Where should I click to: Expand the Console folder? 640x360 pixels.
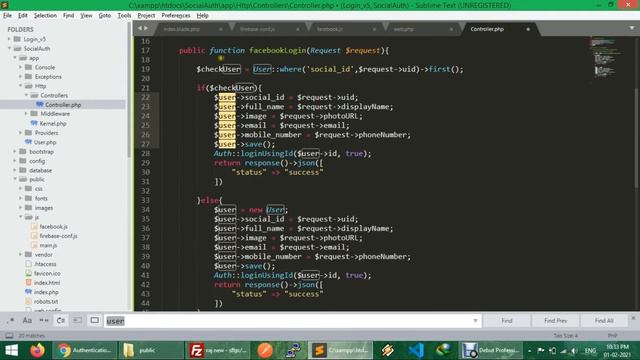pos(21,67)
